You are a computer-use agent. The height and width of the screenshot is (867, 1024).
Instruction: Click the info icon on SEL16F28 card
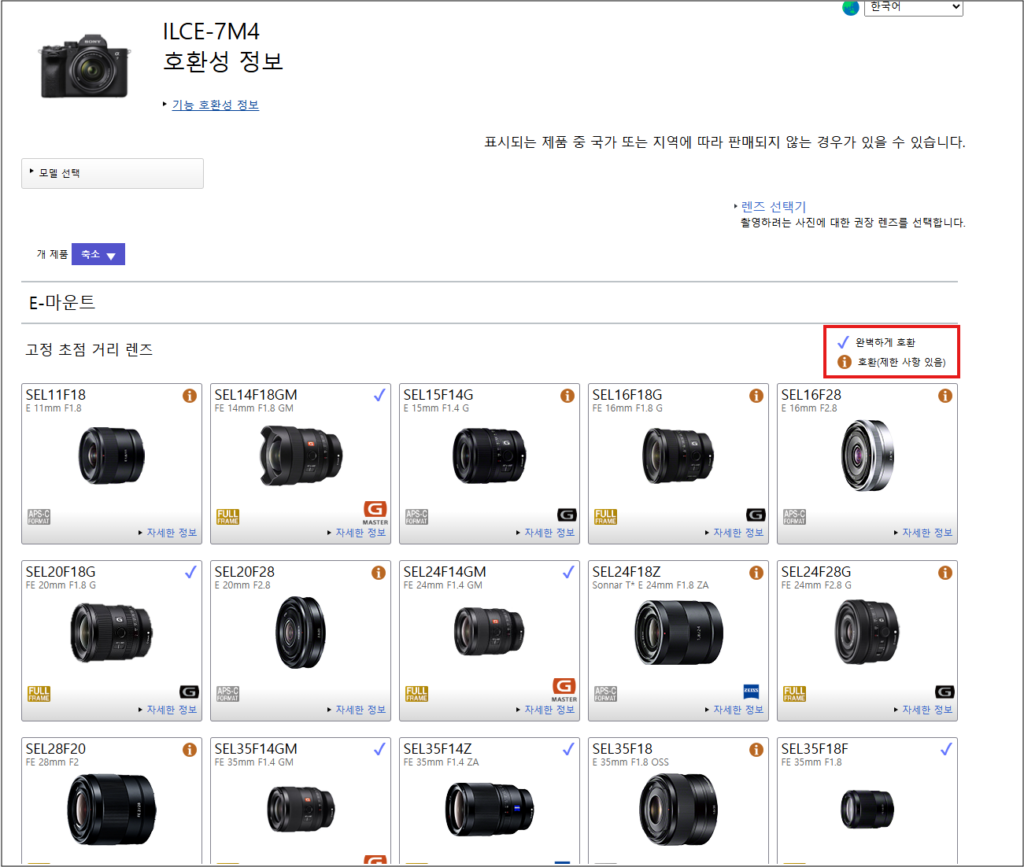(945, 396)
